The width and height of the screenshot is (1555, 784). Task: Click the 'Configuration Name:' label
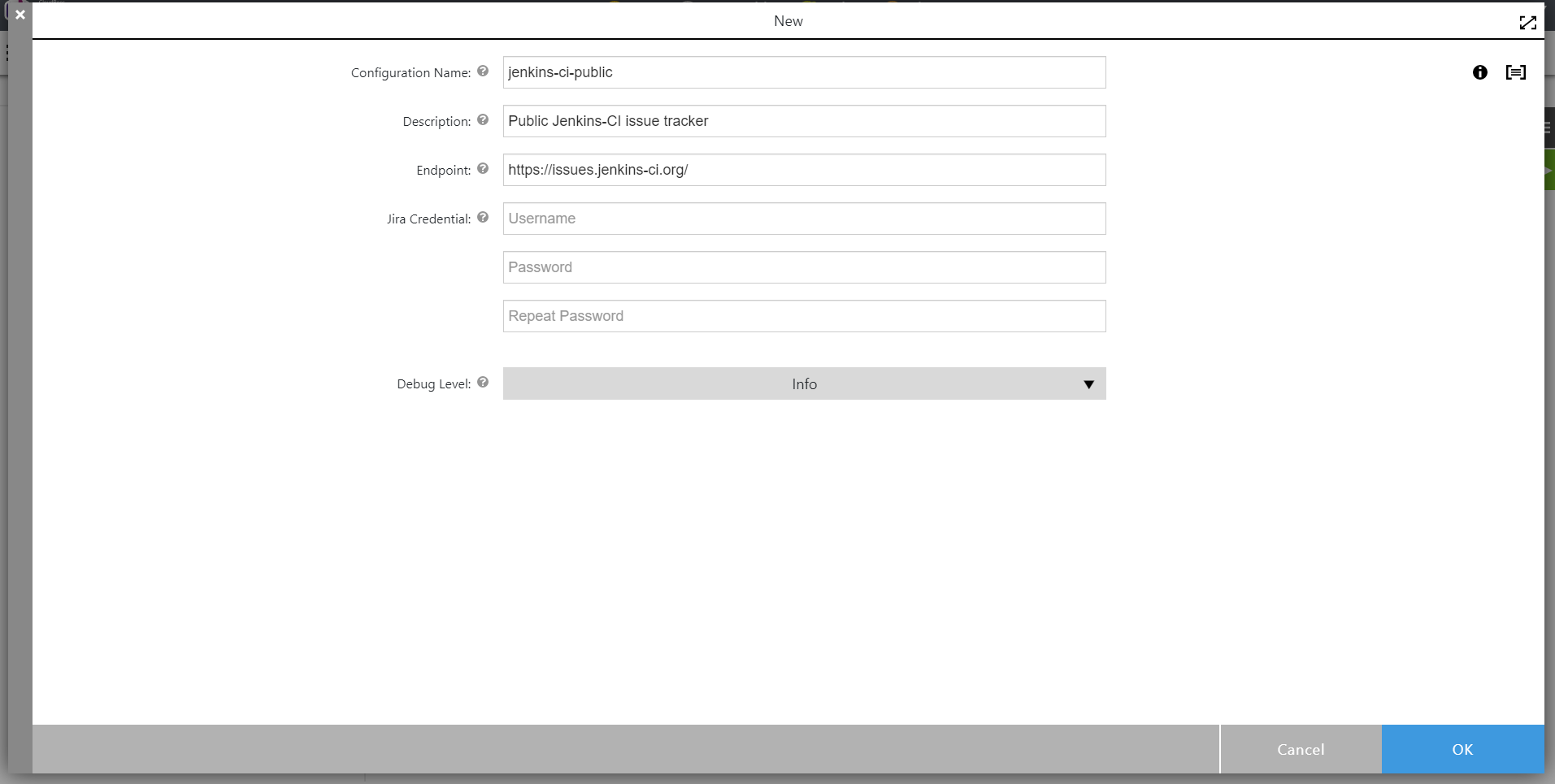tap(410, 73)
